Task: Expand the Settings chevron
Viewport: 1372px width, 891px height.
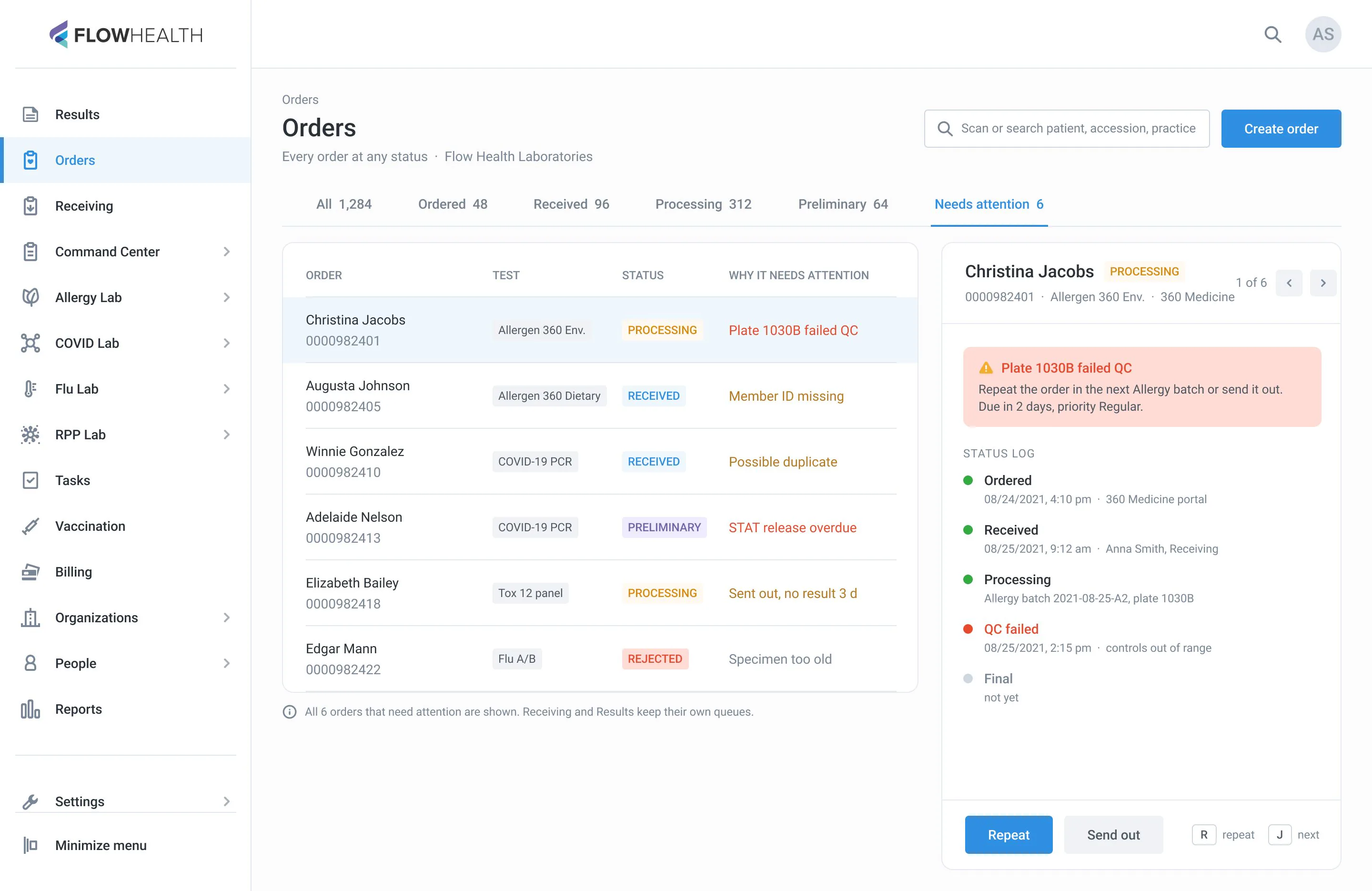Action: [x=227, y=801]
